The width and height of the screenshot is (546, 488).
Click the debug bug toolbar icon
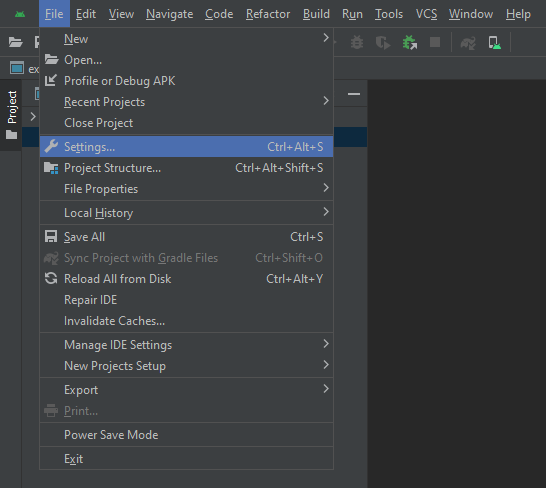coord(357,42)
